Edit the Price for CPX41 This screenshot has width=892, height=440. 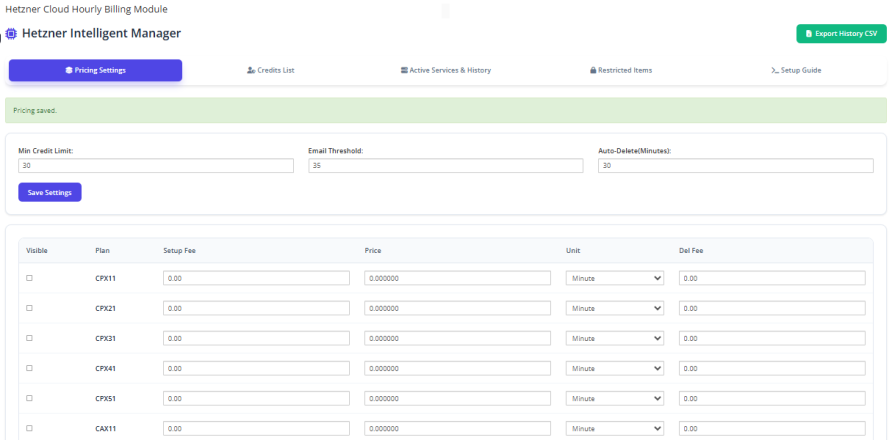coord(458,368)
